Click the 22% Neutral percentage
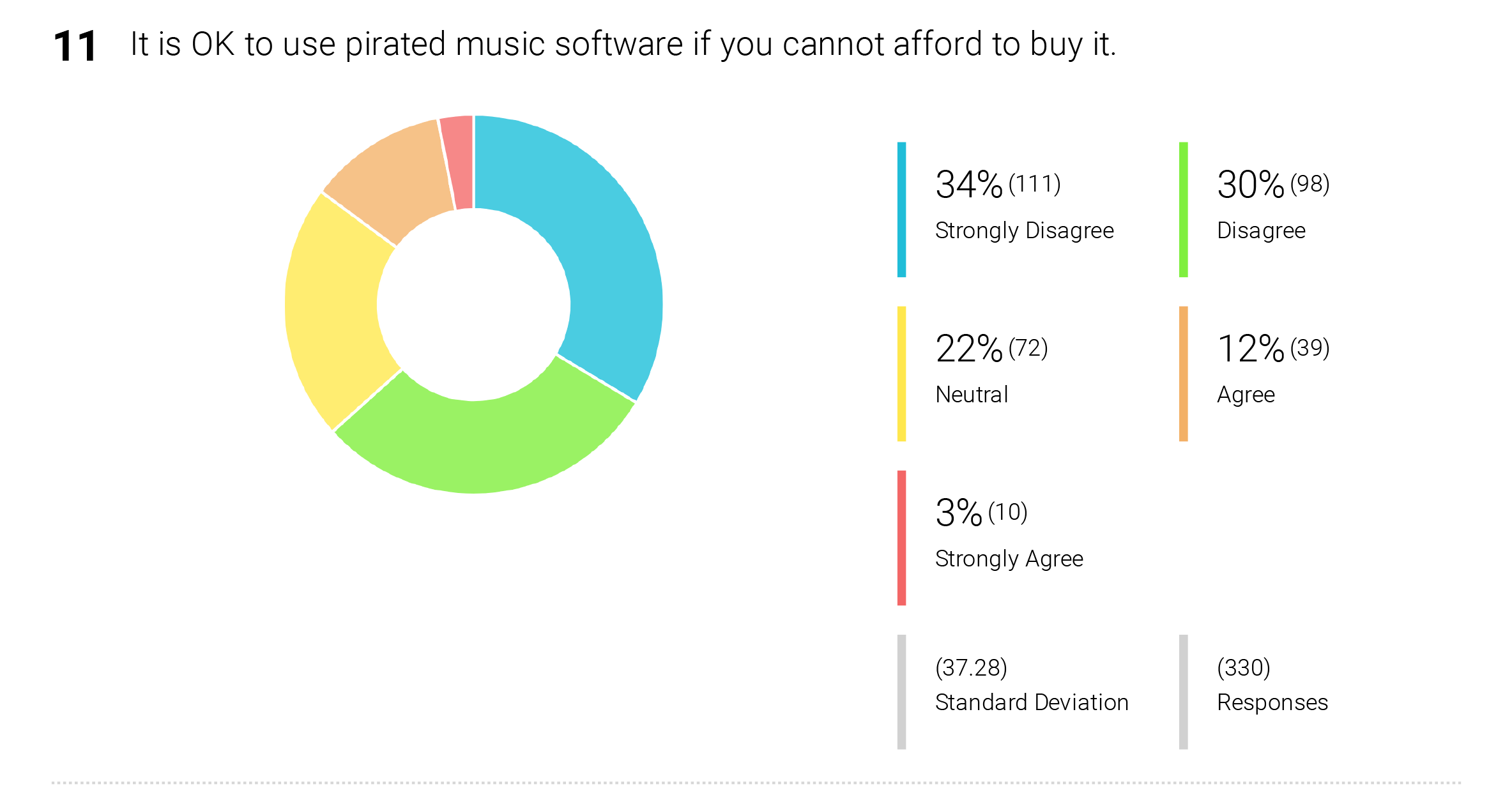The height and width of the screenshot is (811, 1512). click(x=969, y=349)
